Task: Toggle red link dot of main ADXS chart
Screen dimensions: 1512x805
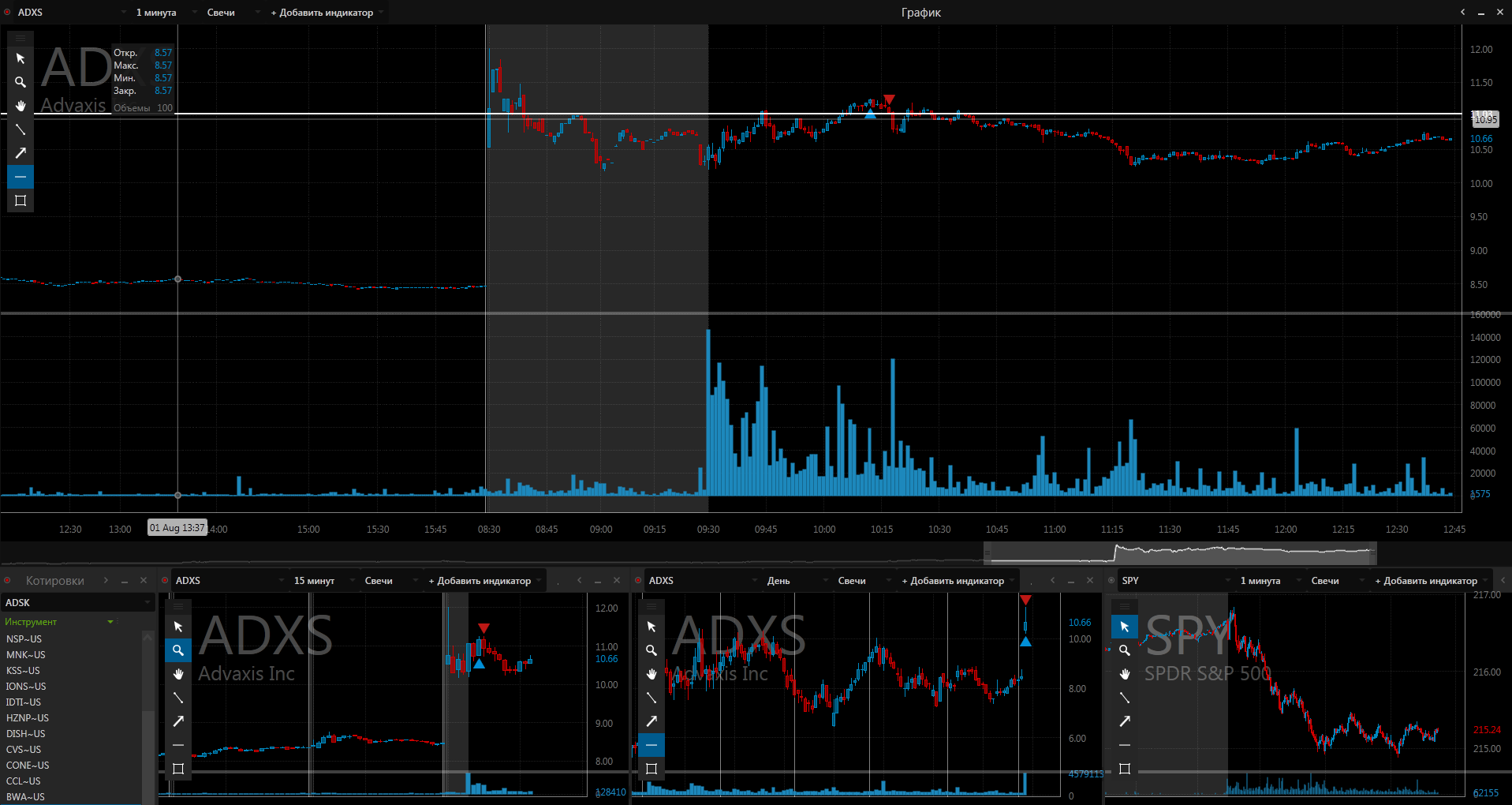Action: [x=7, y=13]
